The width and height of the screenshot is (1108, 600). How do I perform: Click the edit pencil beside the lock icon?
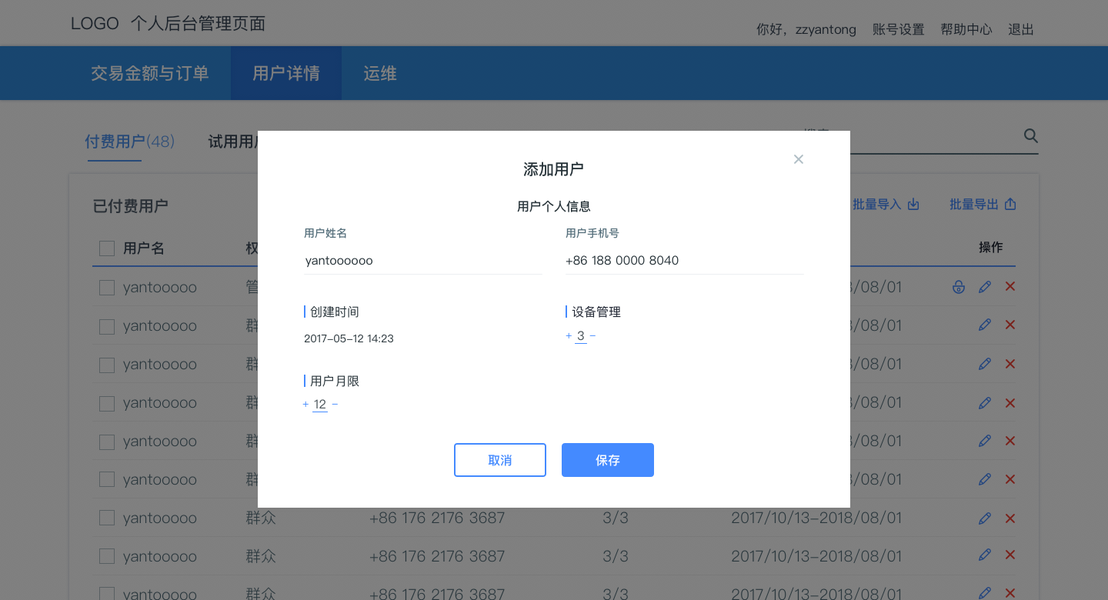click(984, 287)
